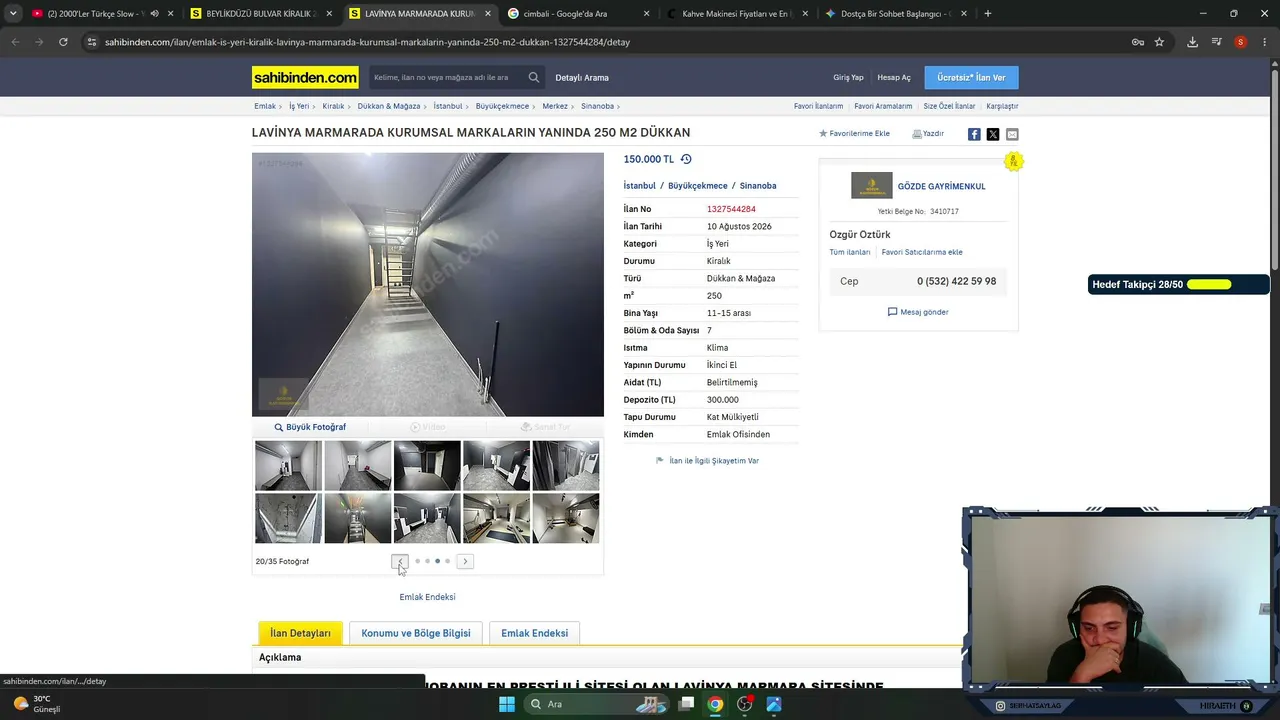Open the browser downloads icon
The width and height of the screenshot is (1280, 720).
(1192, 42)
